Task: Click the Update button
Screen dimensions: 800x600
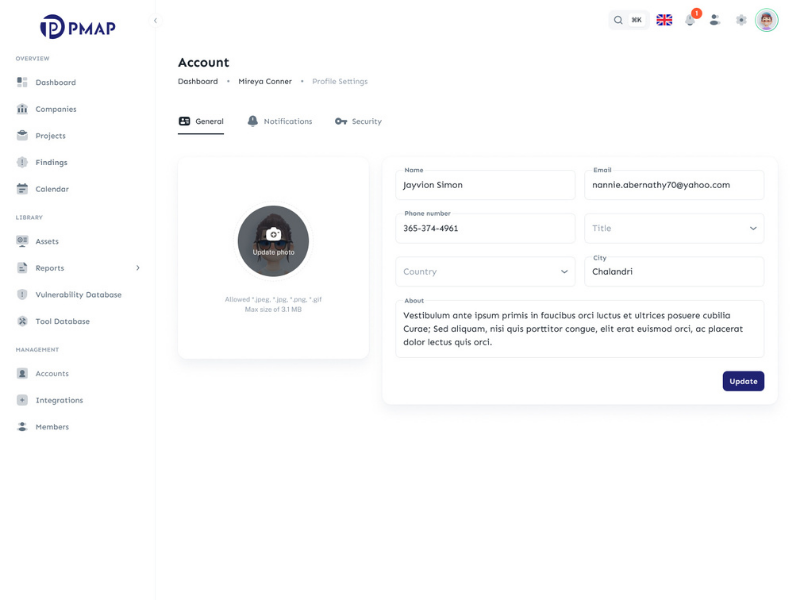Action: pyautogui.click(x=743, y=381)
